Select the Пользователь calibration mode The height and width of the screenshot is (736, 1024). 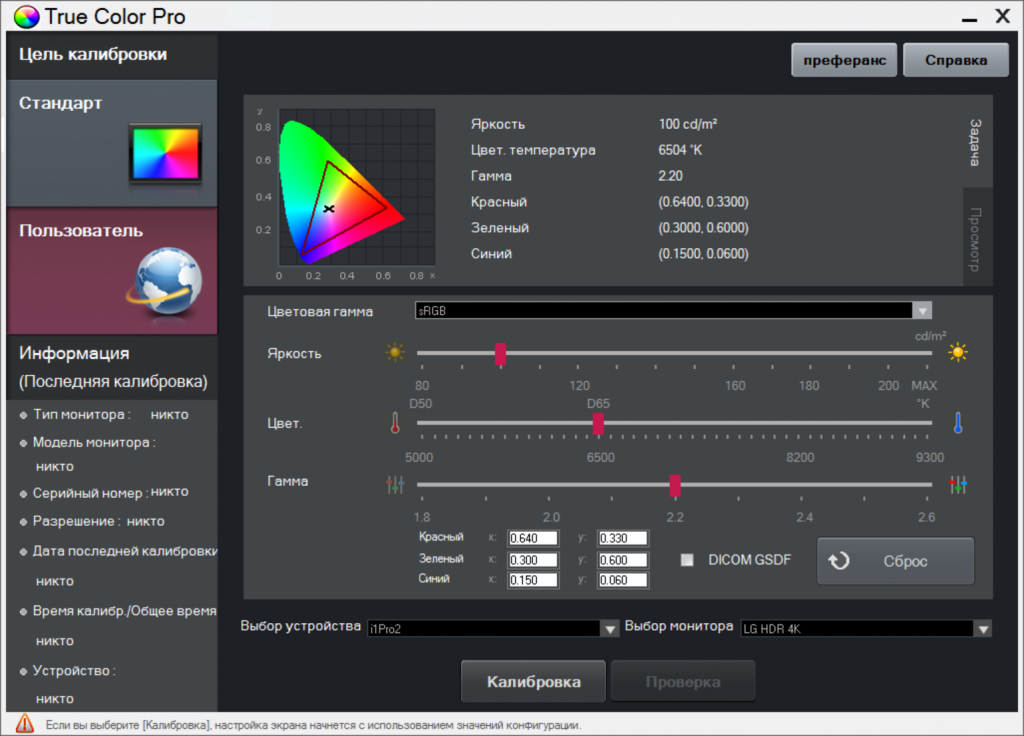(x=109, y=270)
